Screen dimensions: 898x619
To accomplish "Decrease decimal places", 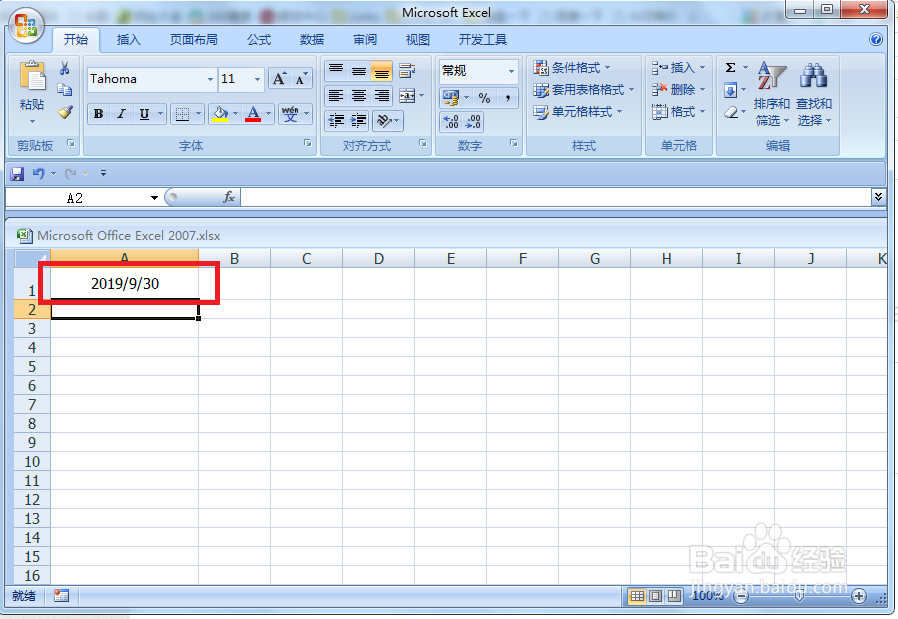I will tap(473, 121).
